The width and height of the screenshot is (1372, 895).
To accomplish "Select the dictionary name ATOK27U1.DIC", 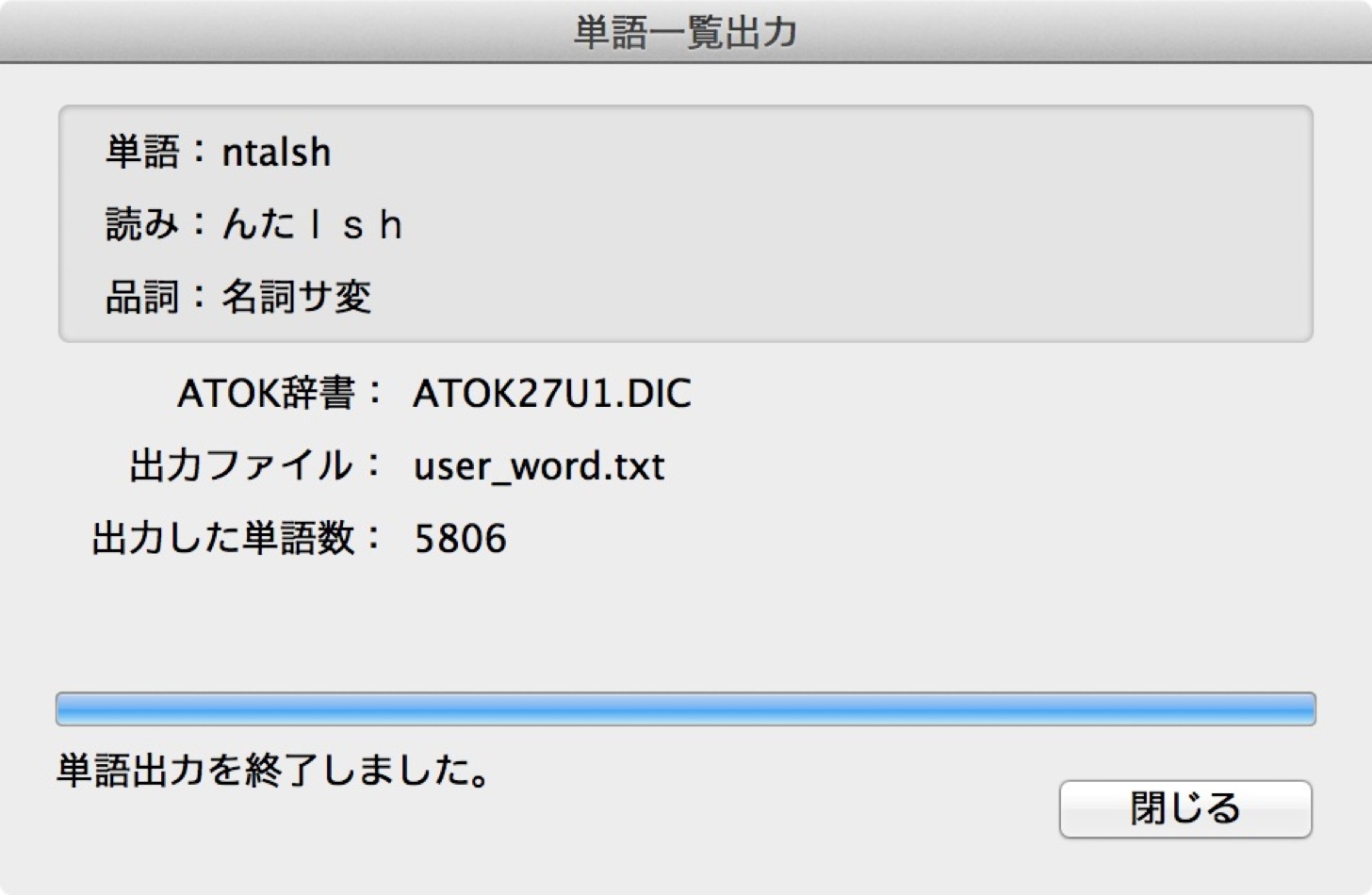I will (552, 393).
